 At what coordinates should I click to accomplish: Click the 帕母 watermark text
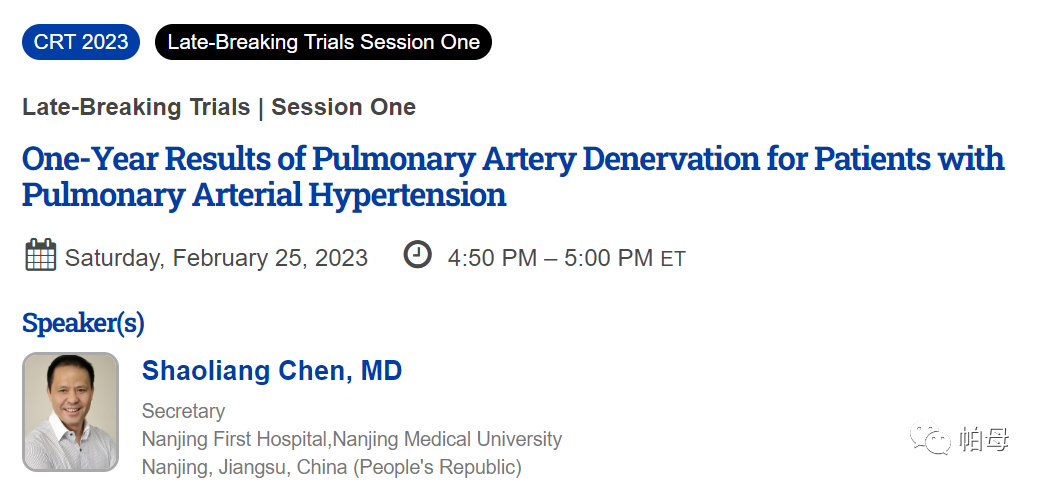(x=984, y=439)
